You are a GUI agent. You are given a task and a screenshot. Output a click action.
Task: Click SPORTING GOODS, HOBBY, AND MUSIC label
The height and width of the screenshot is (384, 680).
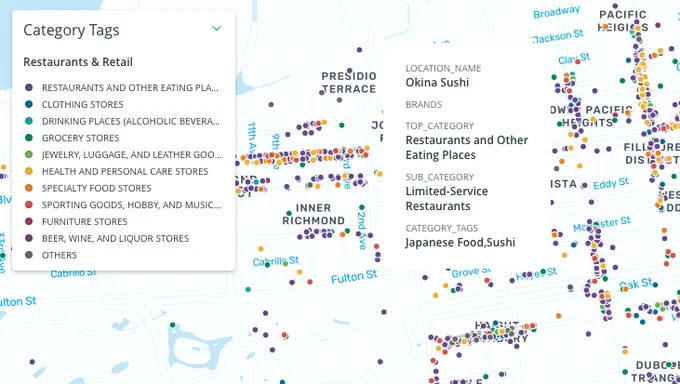[x=131, y=205]
